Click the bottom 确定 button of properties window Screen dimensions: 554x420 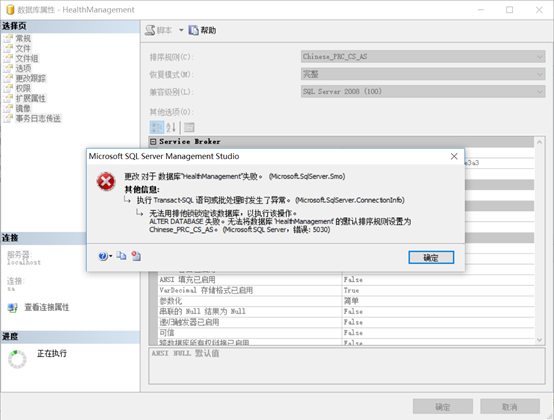(x=443, y=407)
